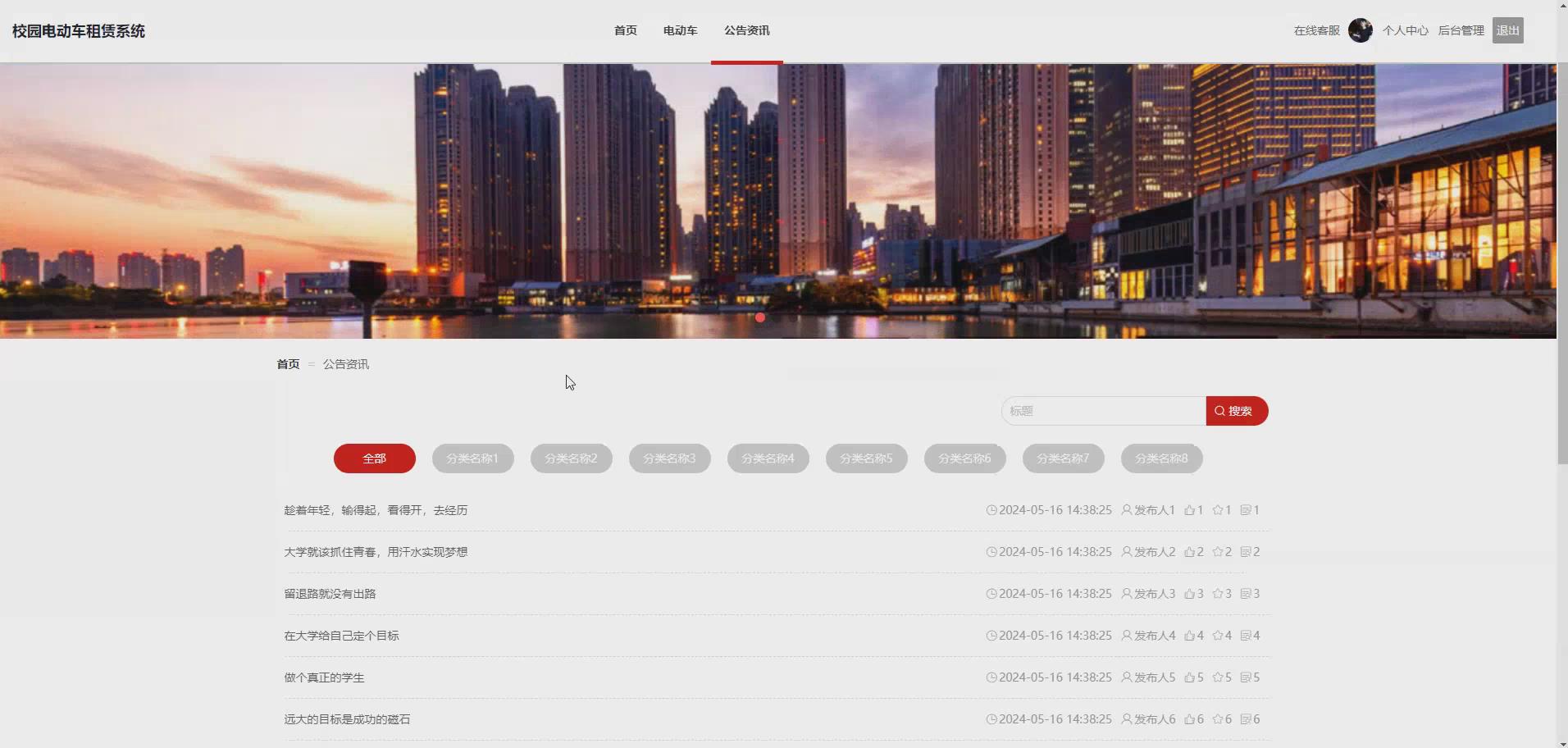1568x748 pixels.
Task: Click comment icon in 发布人5 row
Action: tap(1246, 677)
